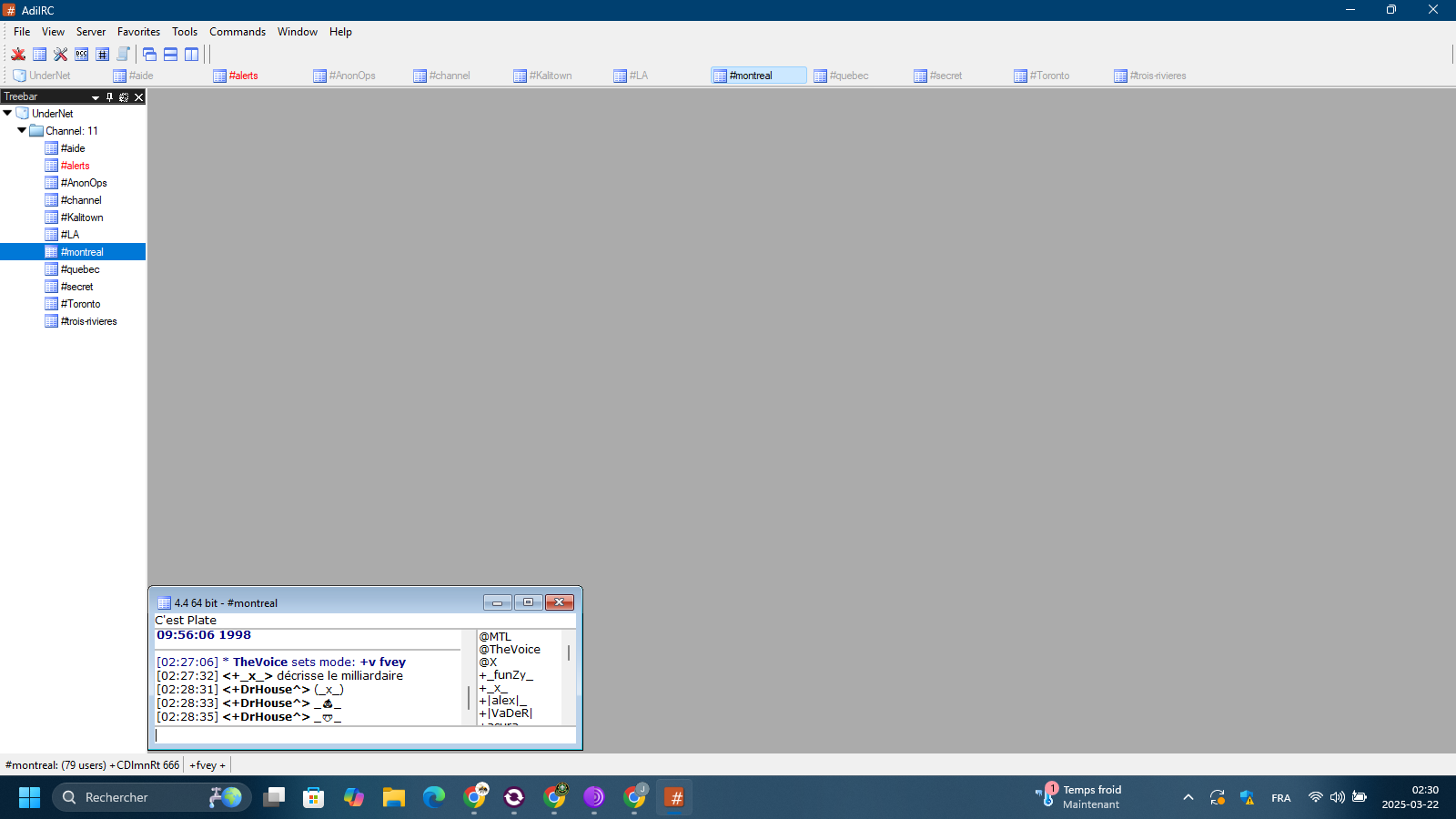1456x819 pixels.
Task: Open Options with the tools icon
Action: point(60,55)
